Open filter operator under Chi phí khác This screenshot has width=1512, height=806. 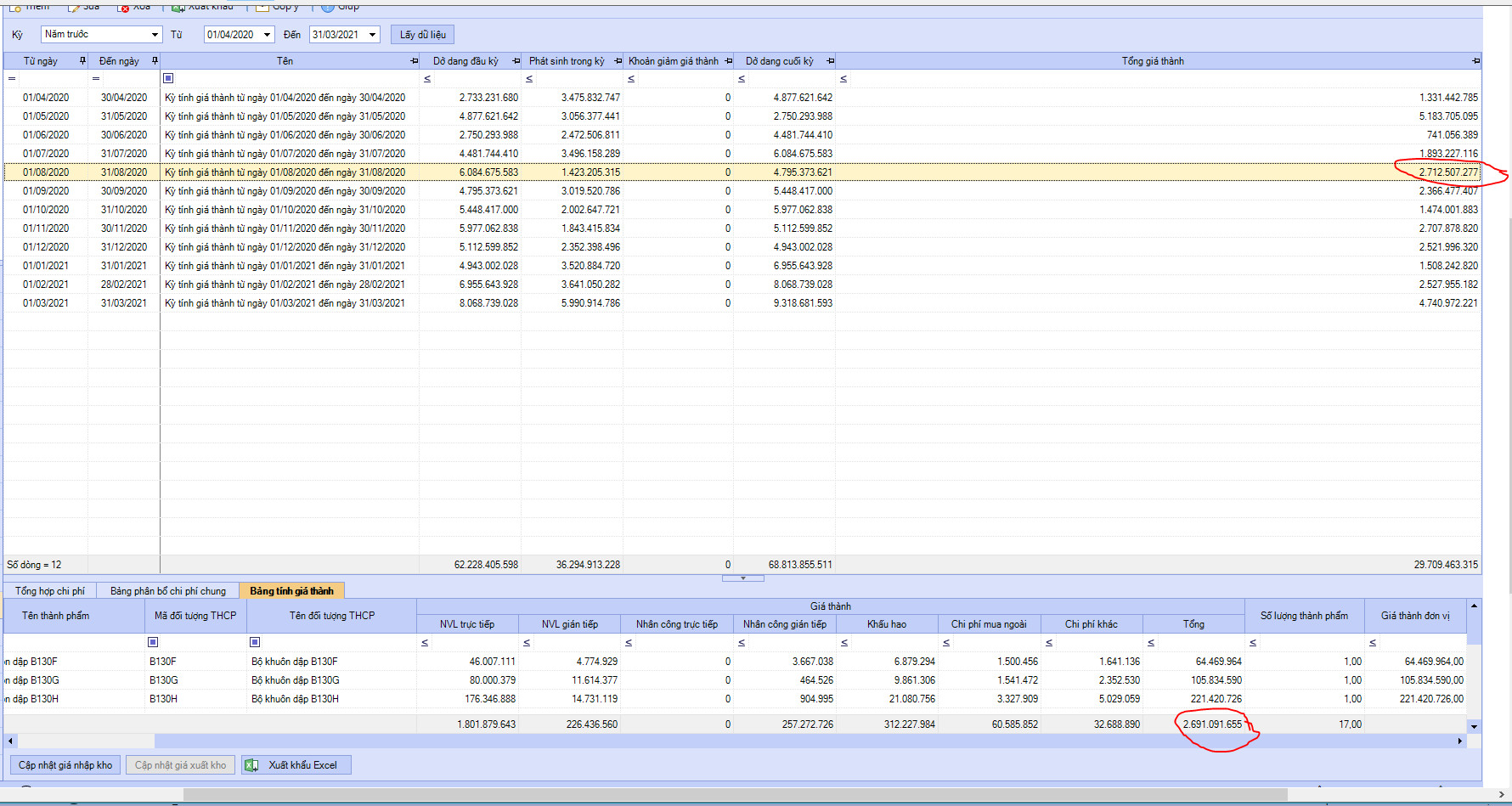click(x=1049, y=643)
